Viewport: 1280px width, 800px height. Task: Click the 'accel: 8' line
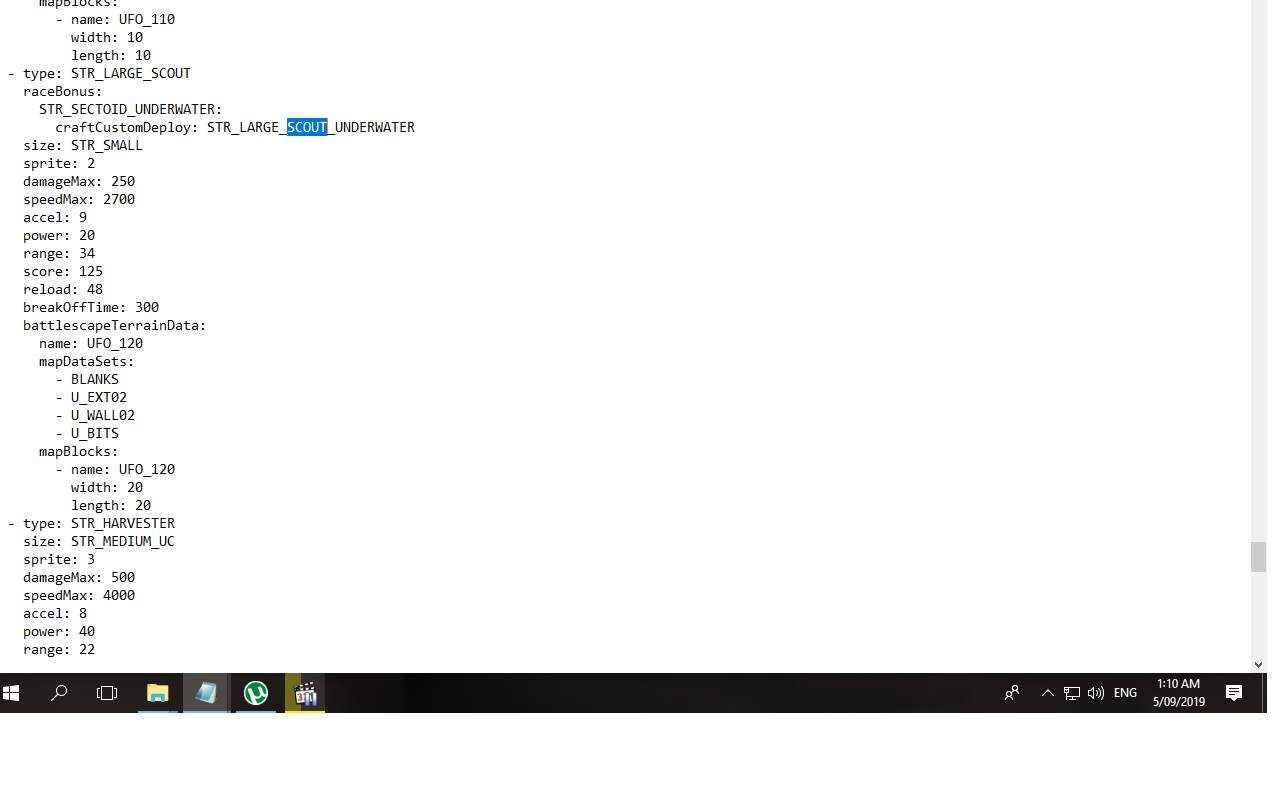55,613
